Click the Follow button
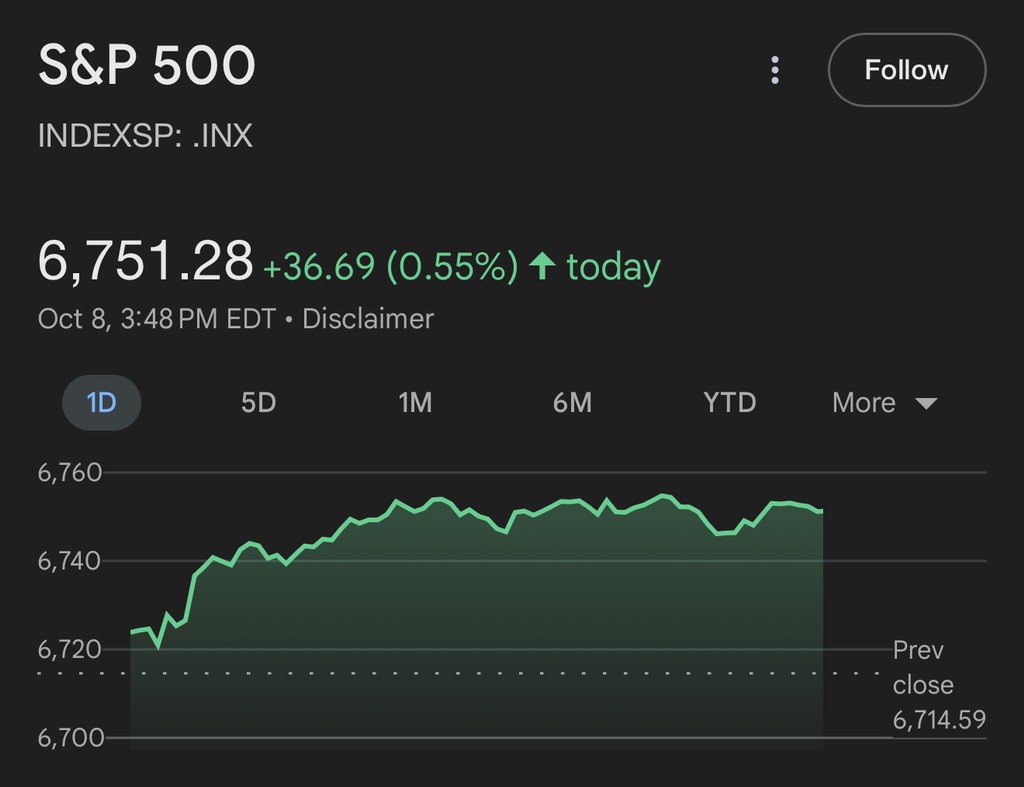Viewport: 1024px width, 787px height. pyautogui.click(x=906, y=70)
